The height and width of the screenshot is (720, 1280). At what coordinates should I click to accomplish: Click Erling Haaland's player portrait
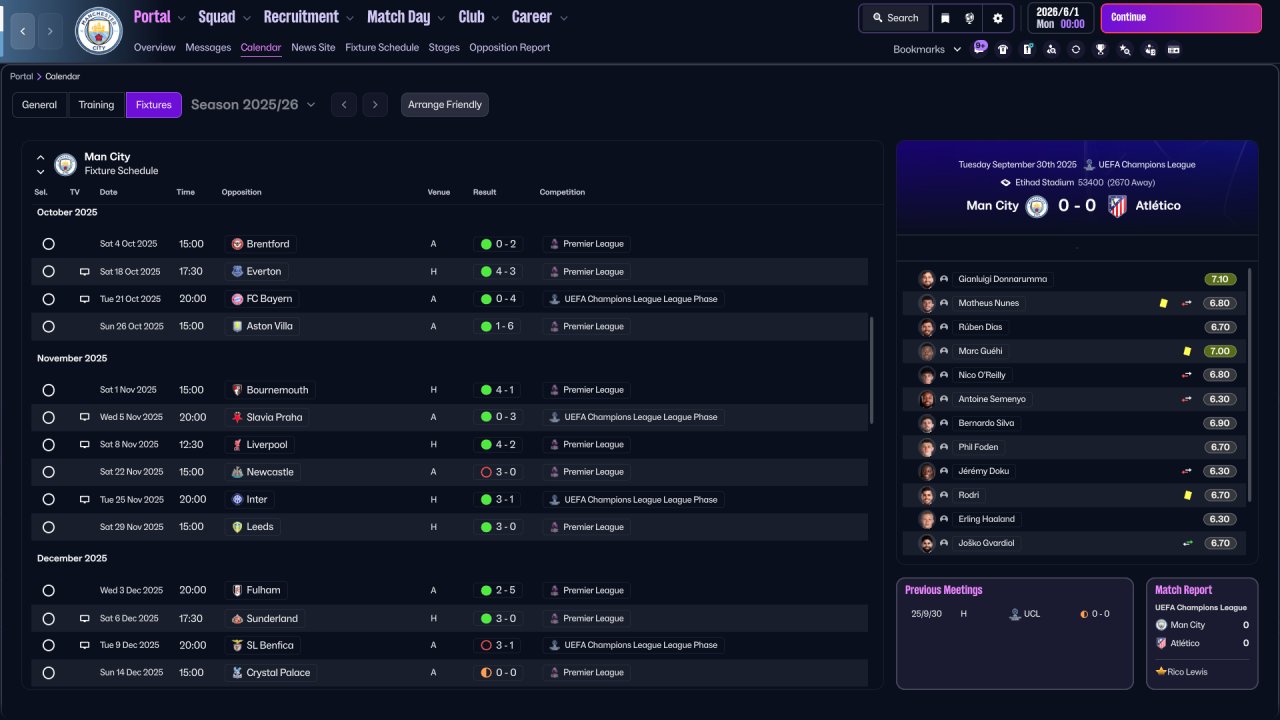(927, 519)
